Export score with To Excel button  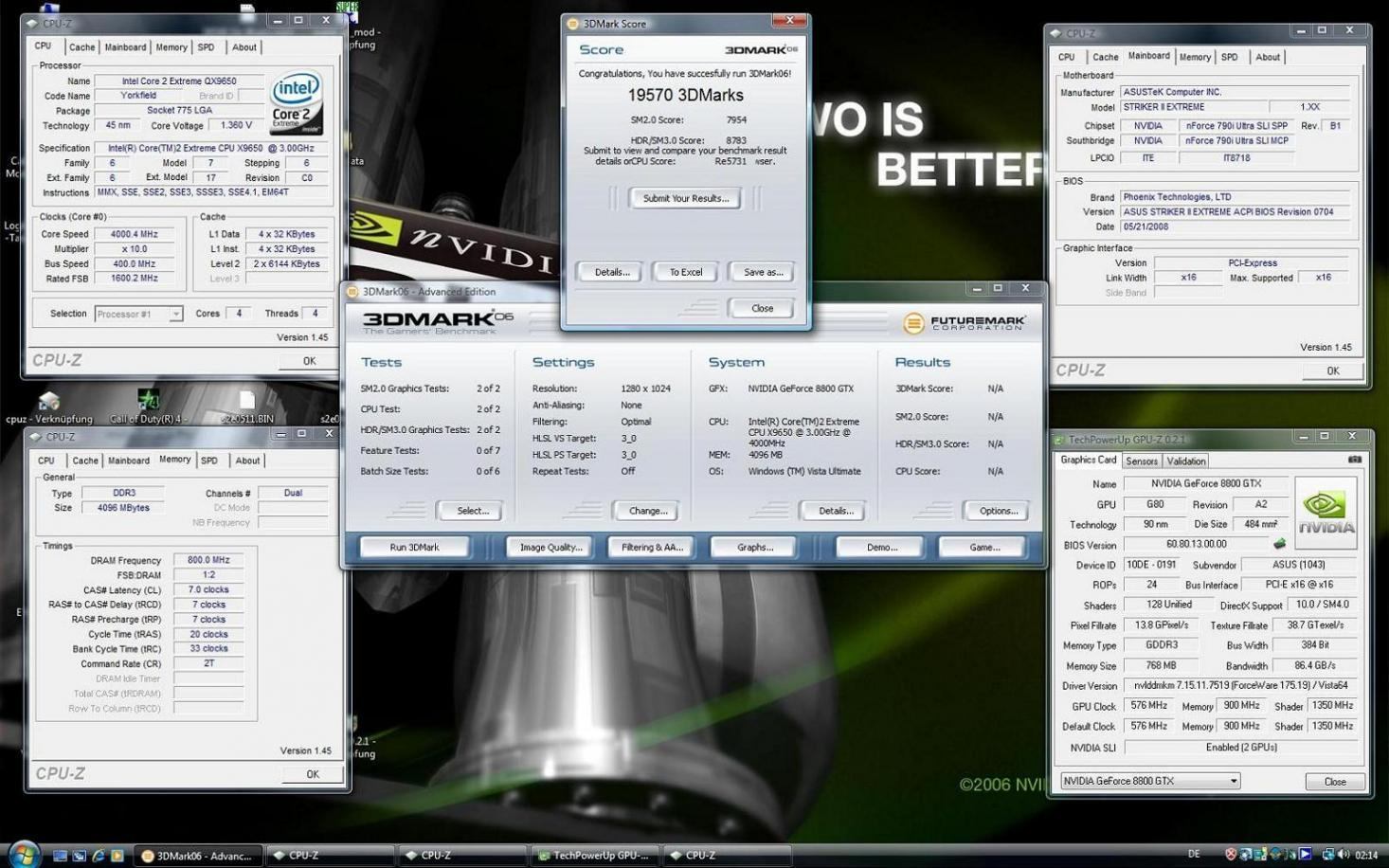[686, 272]
